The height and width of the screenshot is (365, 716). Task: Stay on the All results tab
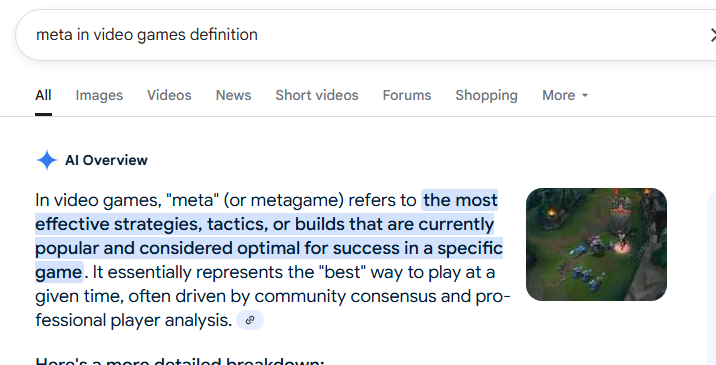pos(43,95)
